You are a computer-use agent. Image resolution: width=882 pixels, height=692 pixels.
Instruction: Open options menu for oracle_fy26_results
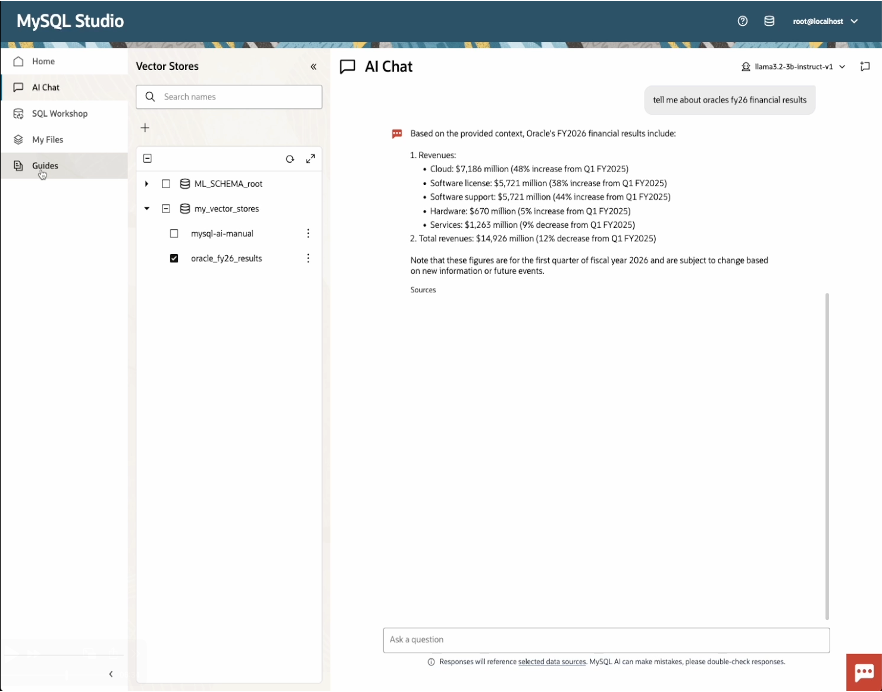[x=308, y=258]
